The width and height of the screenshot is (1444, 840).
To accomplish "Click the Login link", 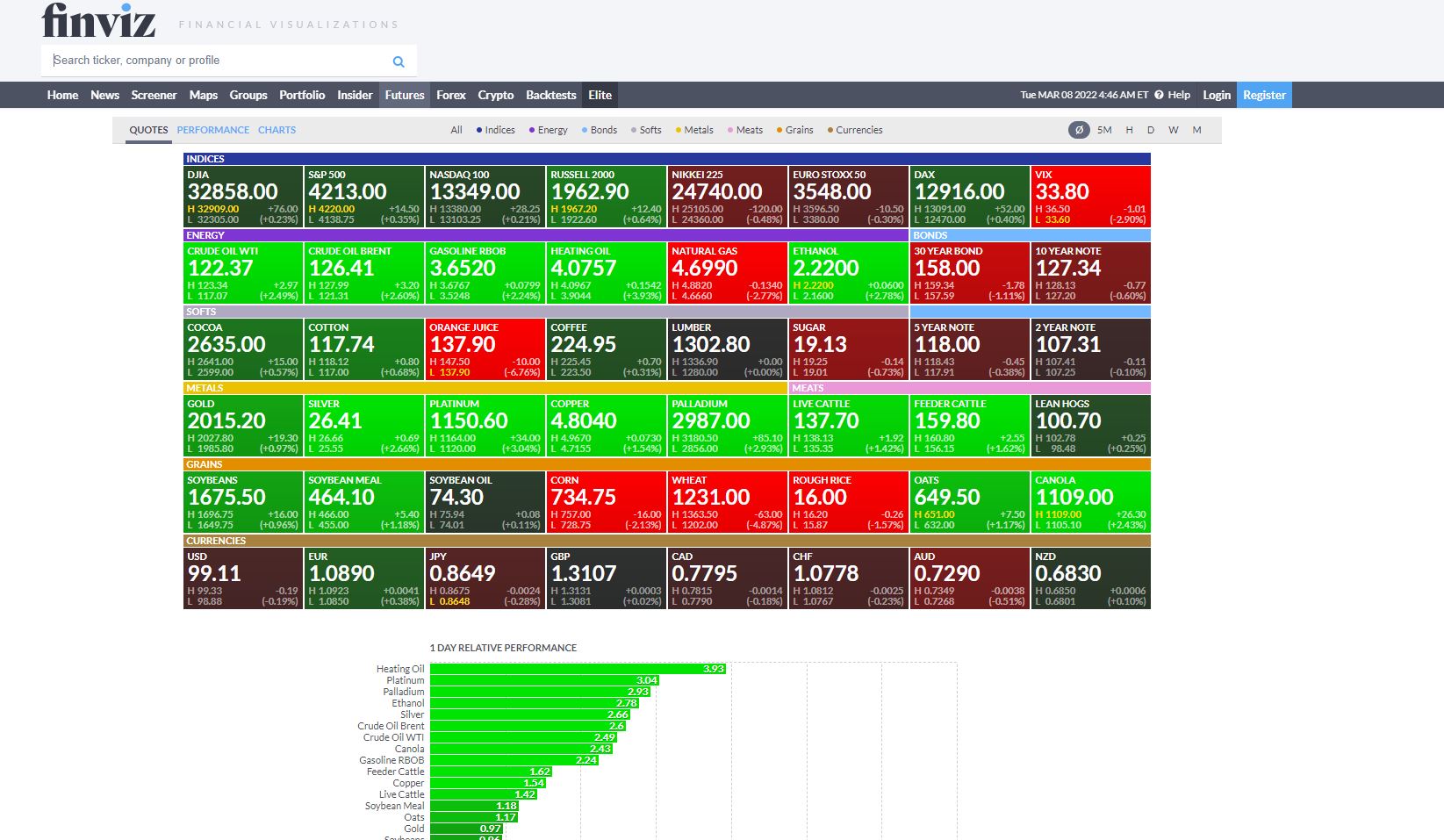I will point(1217,95).
